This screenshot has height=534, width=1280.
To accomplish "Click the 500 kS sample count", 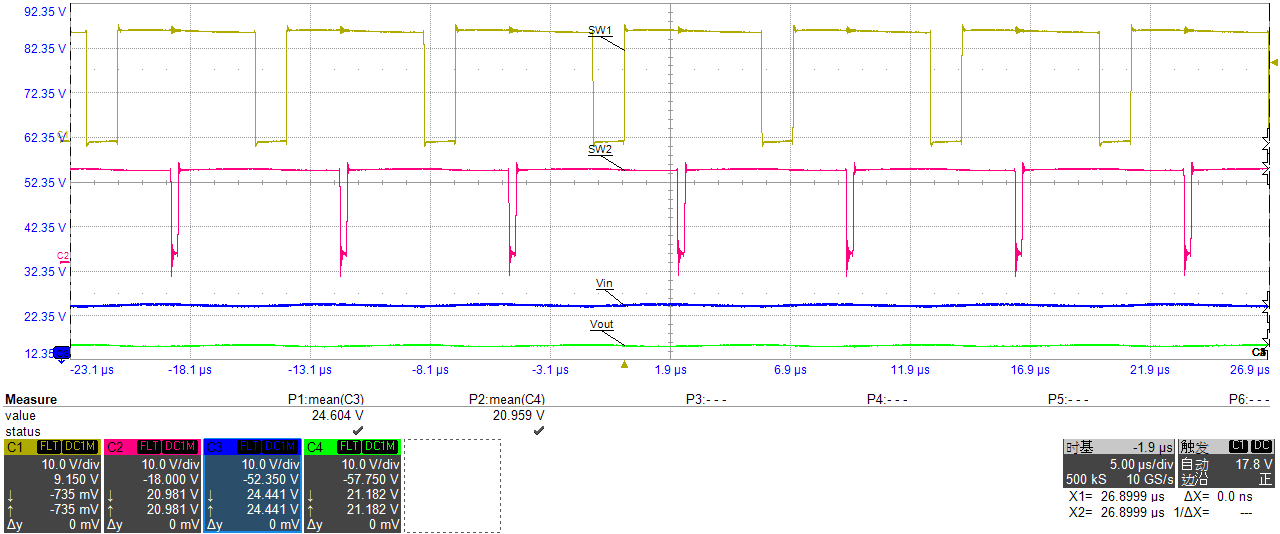I will coord(1087,480).
